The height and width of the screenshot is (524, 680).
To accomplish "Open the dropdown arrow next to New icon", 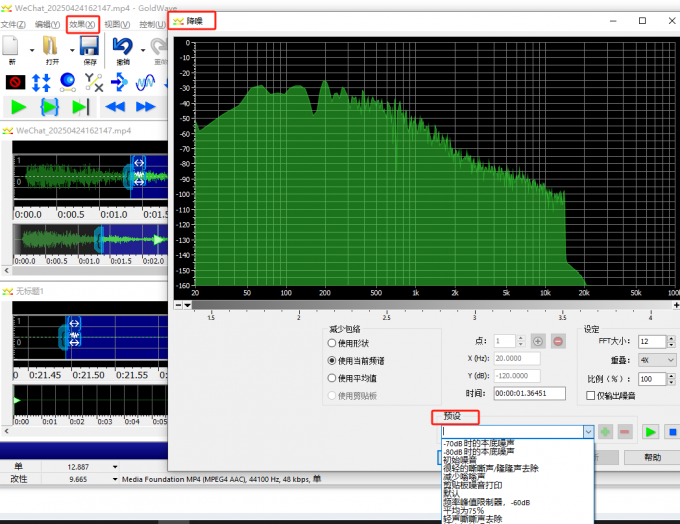I will 32,50.
